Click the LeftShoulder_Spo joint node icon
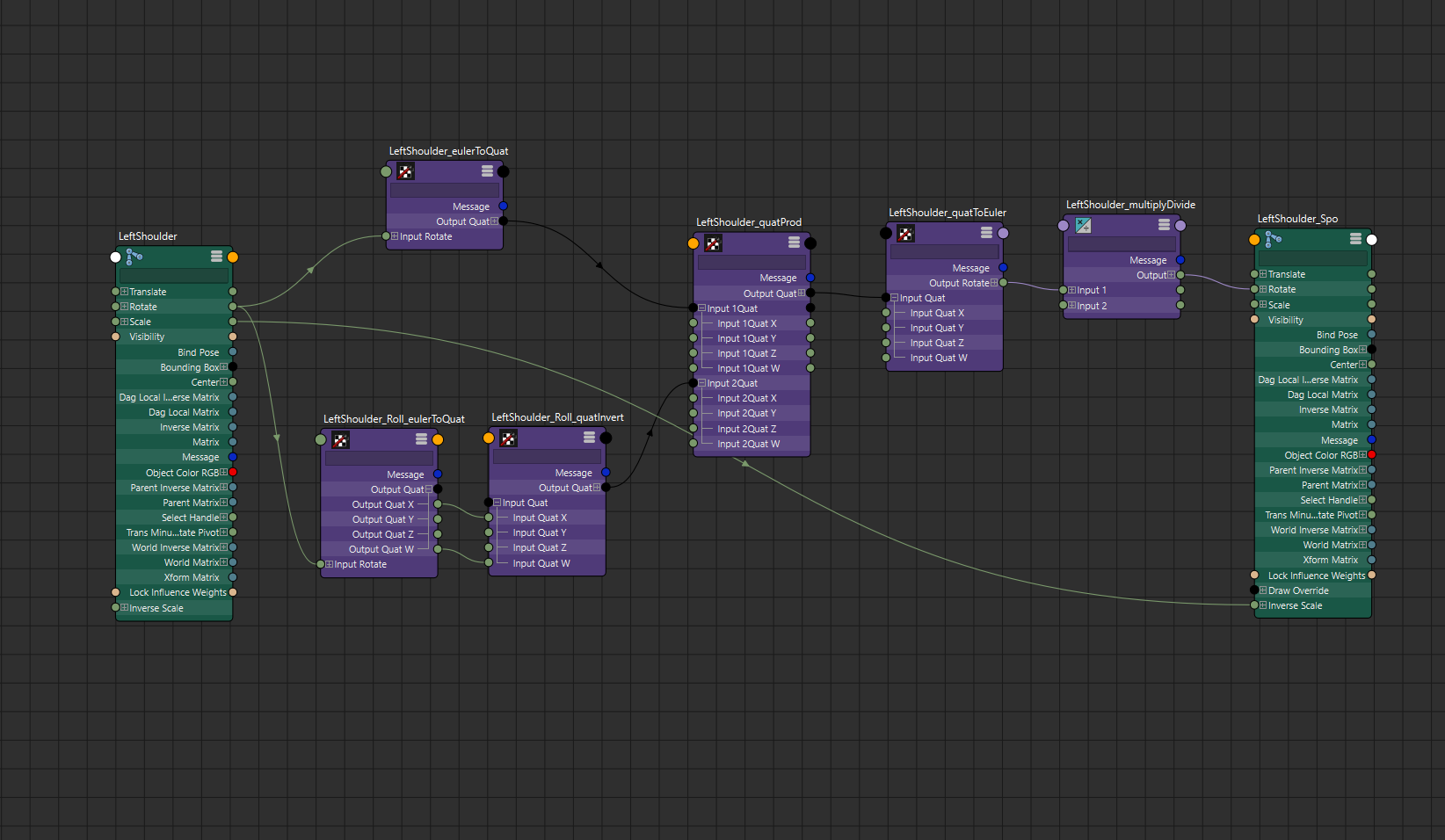The height and width of the screenshot is (840, 1445). pyautogui.click(x=1273, y=239)
